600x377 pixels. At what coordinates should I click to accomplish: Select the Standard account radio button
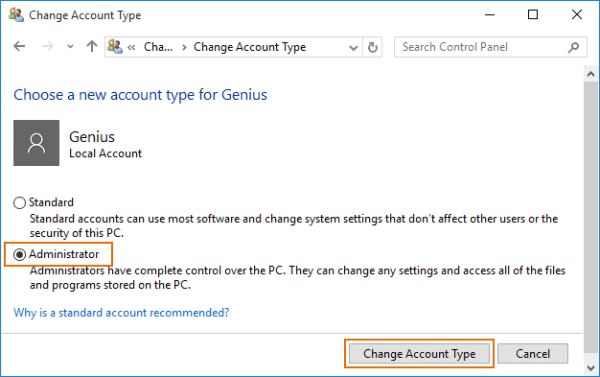(20, 202)
